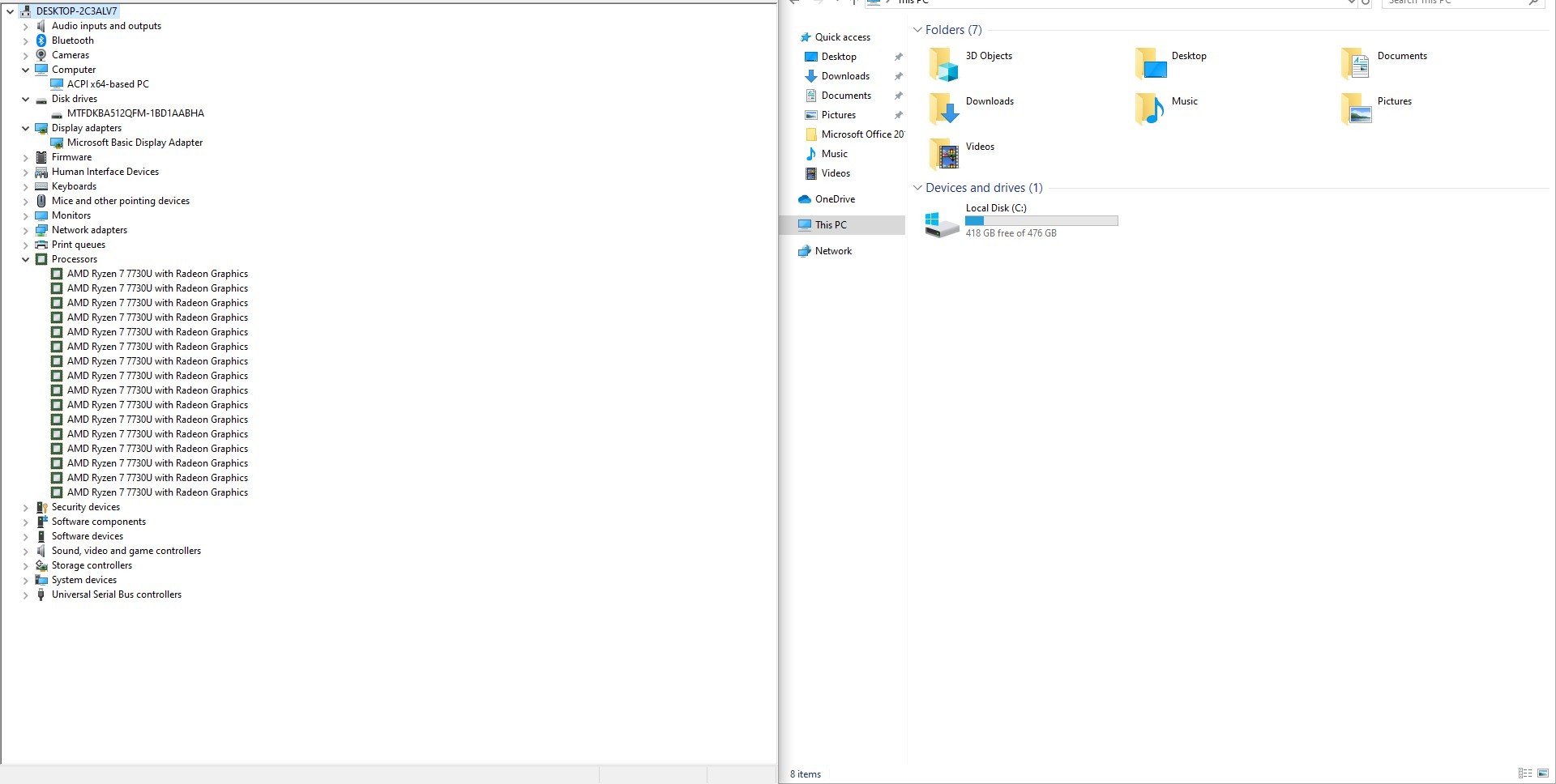Collapse the Processors tree in Device Manager
Image resolution: width=1556 pixels, height=784 pixels.
pos(25,259)
